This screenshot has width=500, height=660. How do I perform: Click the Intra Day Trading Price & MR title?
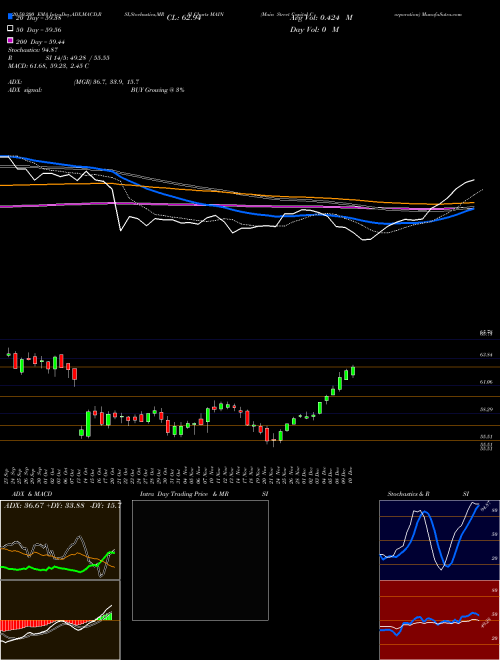point(184,494)
